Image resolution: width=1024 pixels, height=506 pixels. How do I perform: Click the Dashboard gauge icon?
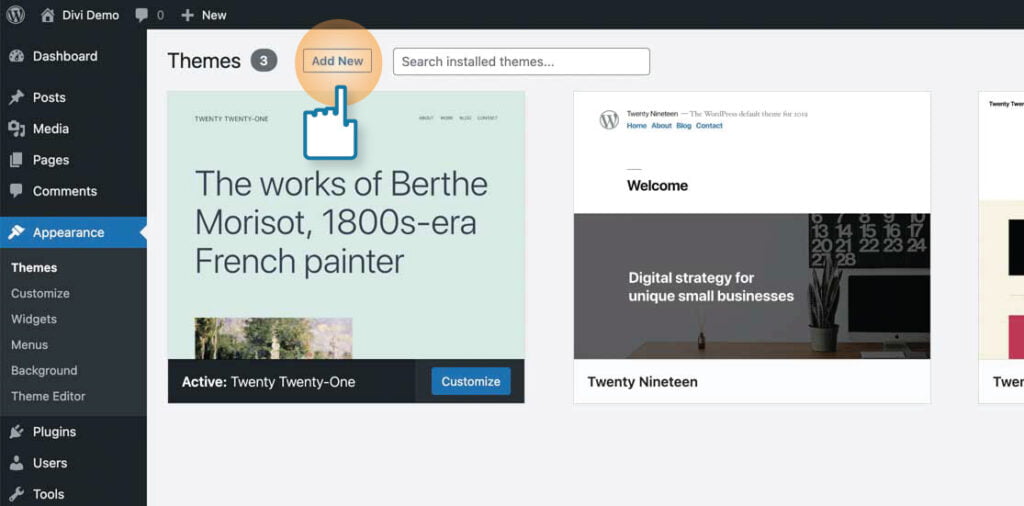(16, 56)
